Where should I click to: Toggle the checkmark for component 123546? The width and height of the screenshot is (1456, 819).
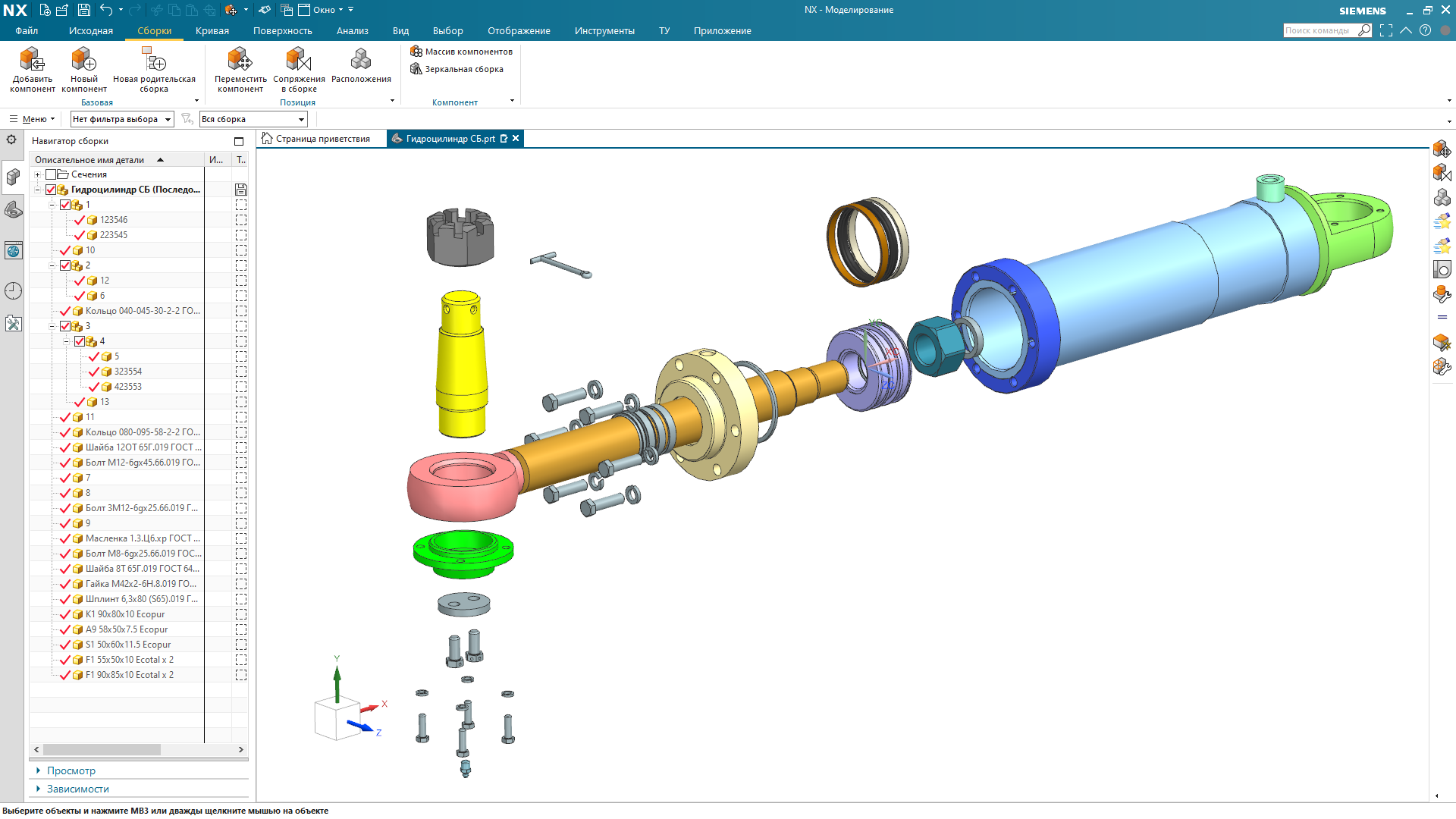point(80,220)
